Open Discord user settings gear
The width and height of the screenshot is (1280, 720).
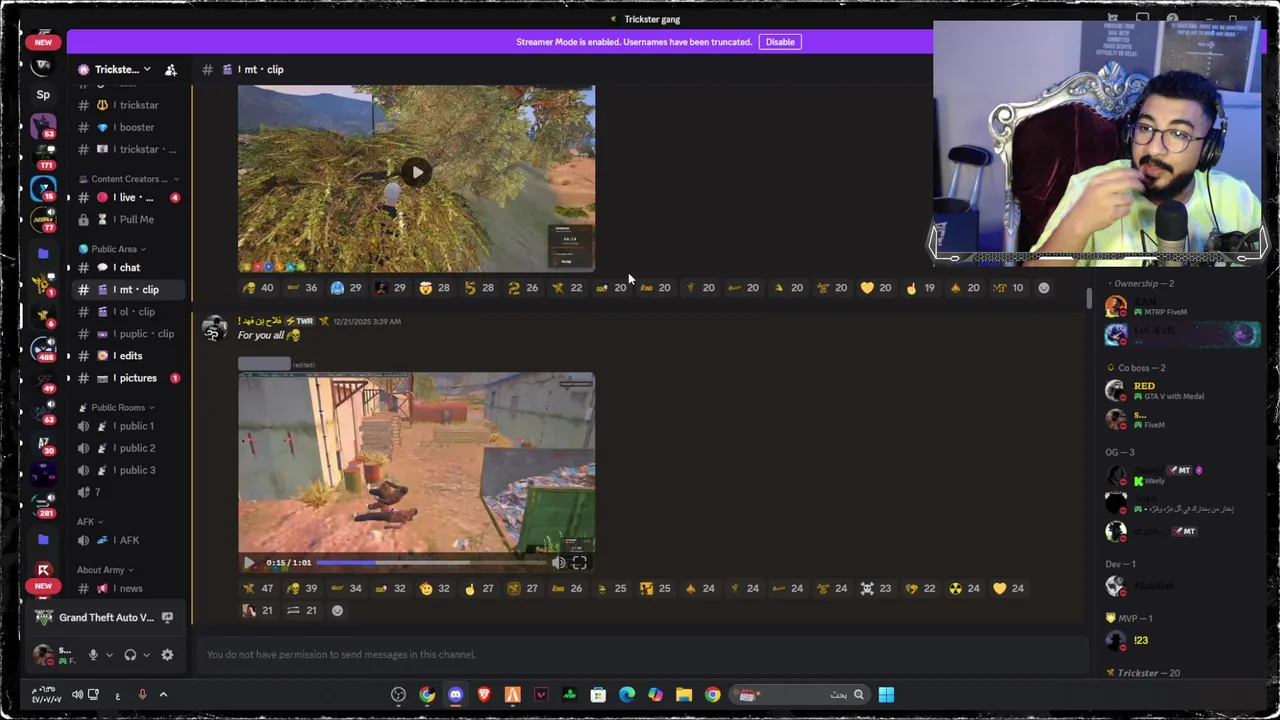[167, 655]
